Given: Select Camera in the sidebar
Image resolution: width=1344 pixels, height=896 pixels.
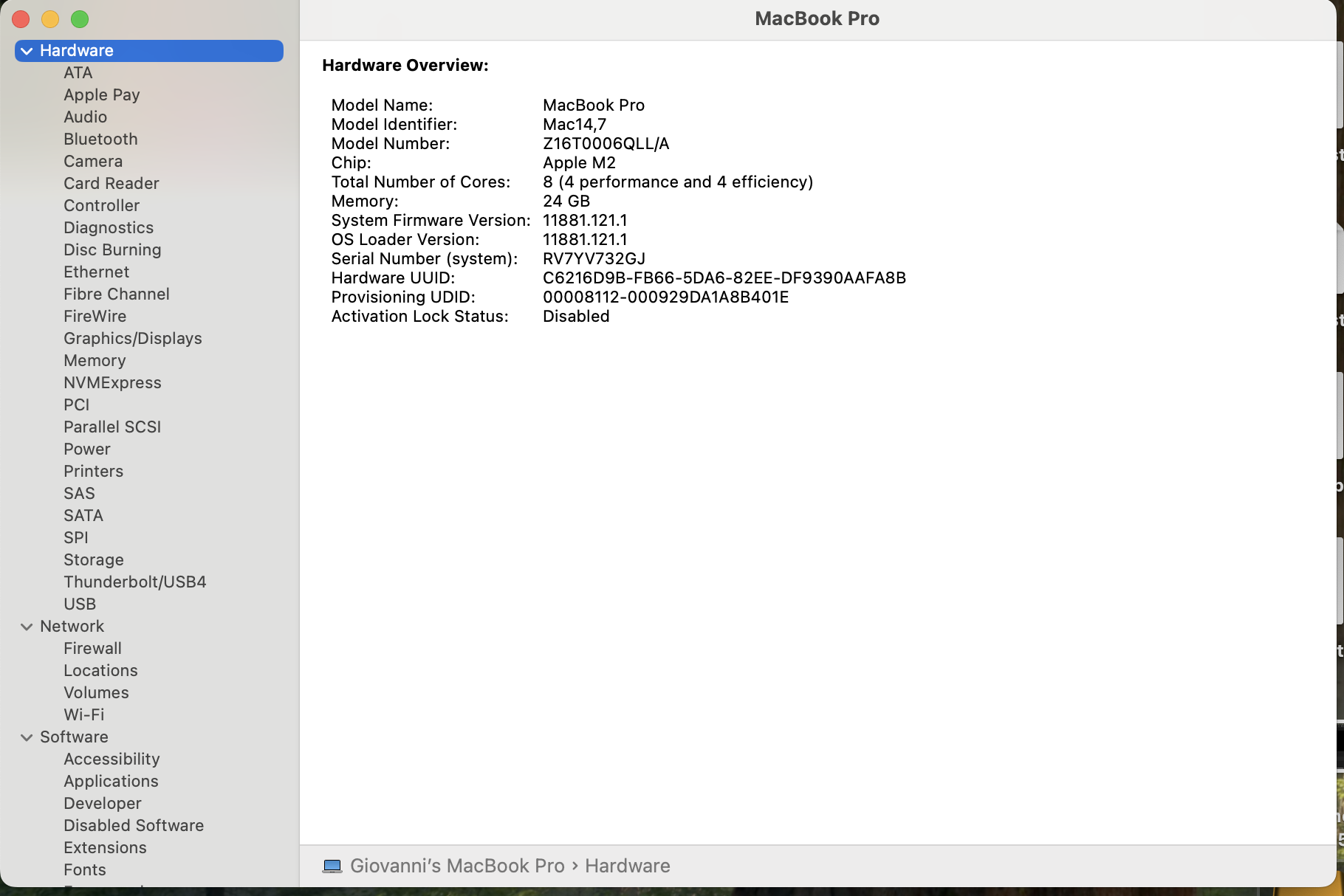Looking at the screenshot, I should pyautogui.click(x=93, y=162).
